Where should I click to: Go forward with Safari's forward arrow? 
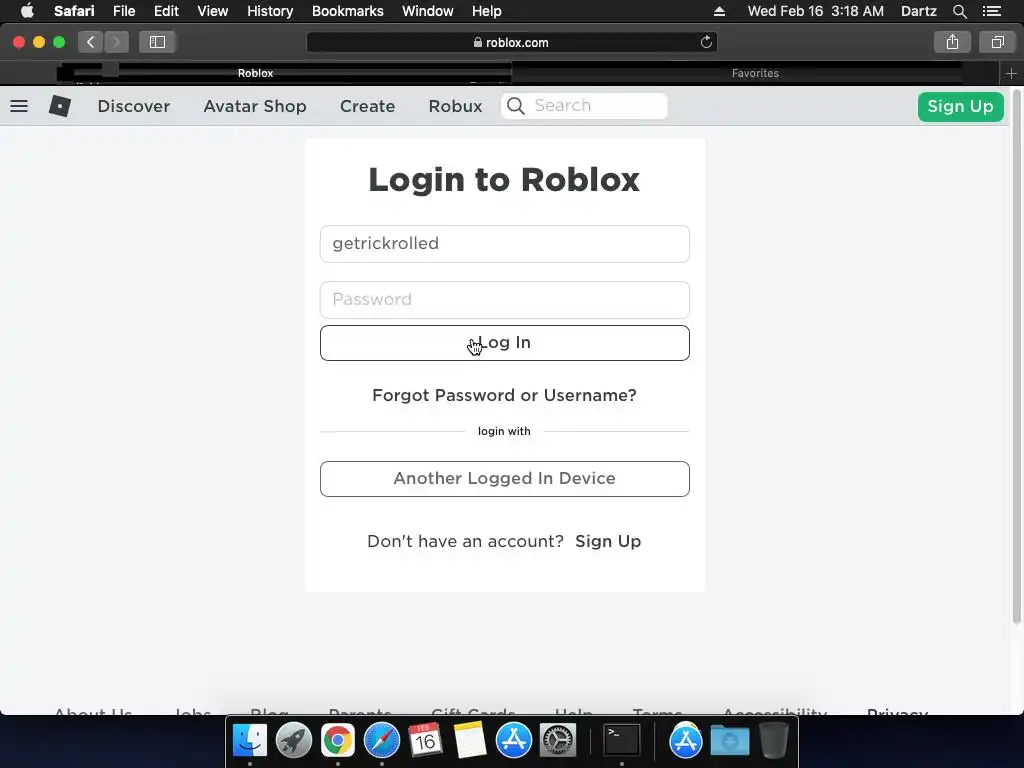tap(116, 42)
